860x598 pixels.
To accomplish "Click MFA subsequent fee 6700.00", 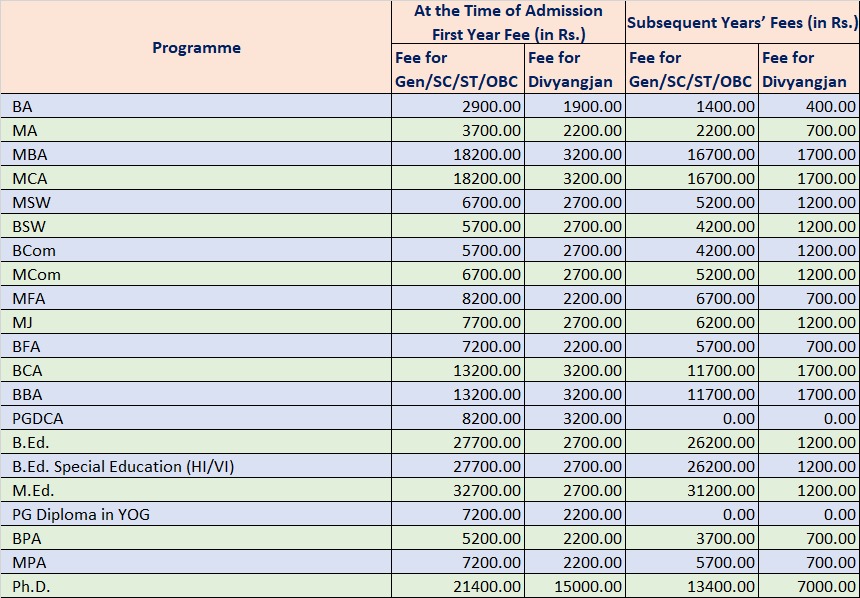I will pyautogui.click(x=692, y=298).
